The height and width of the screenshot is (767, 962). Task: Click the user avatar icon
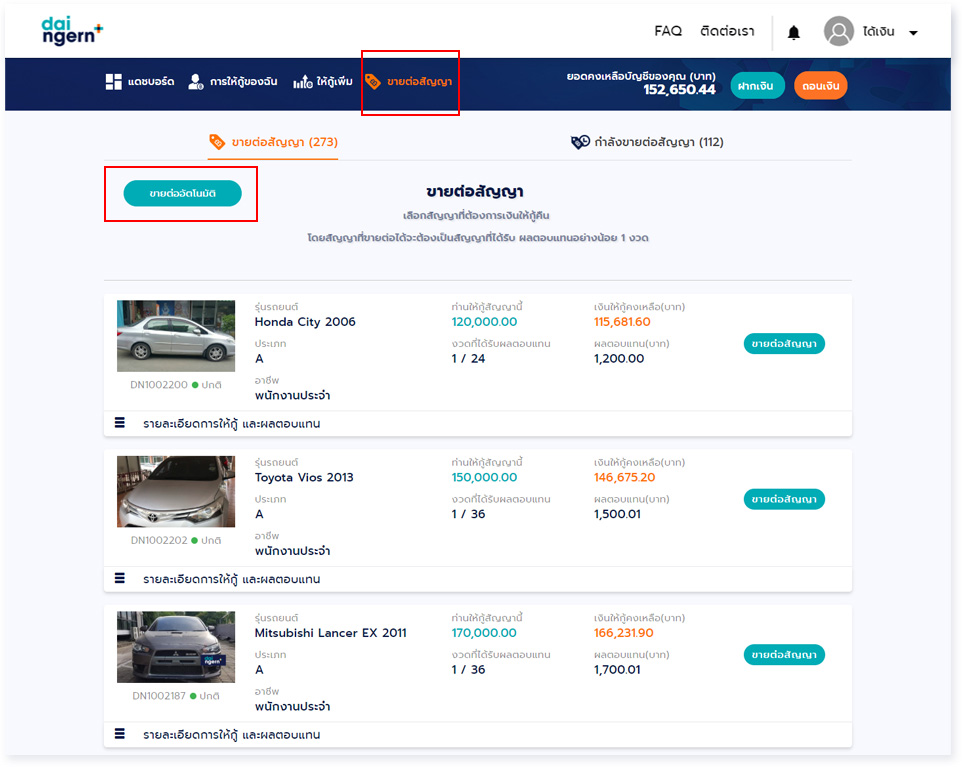coord(838,32)
